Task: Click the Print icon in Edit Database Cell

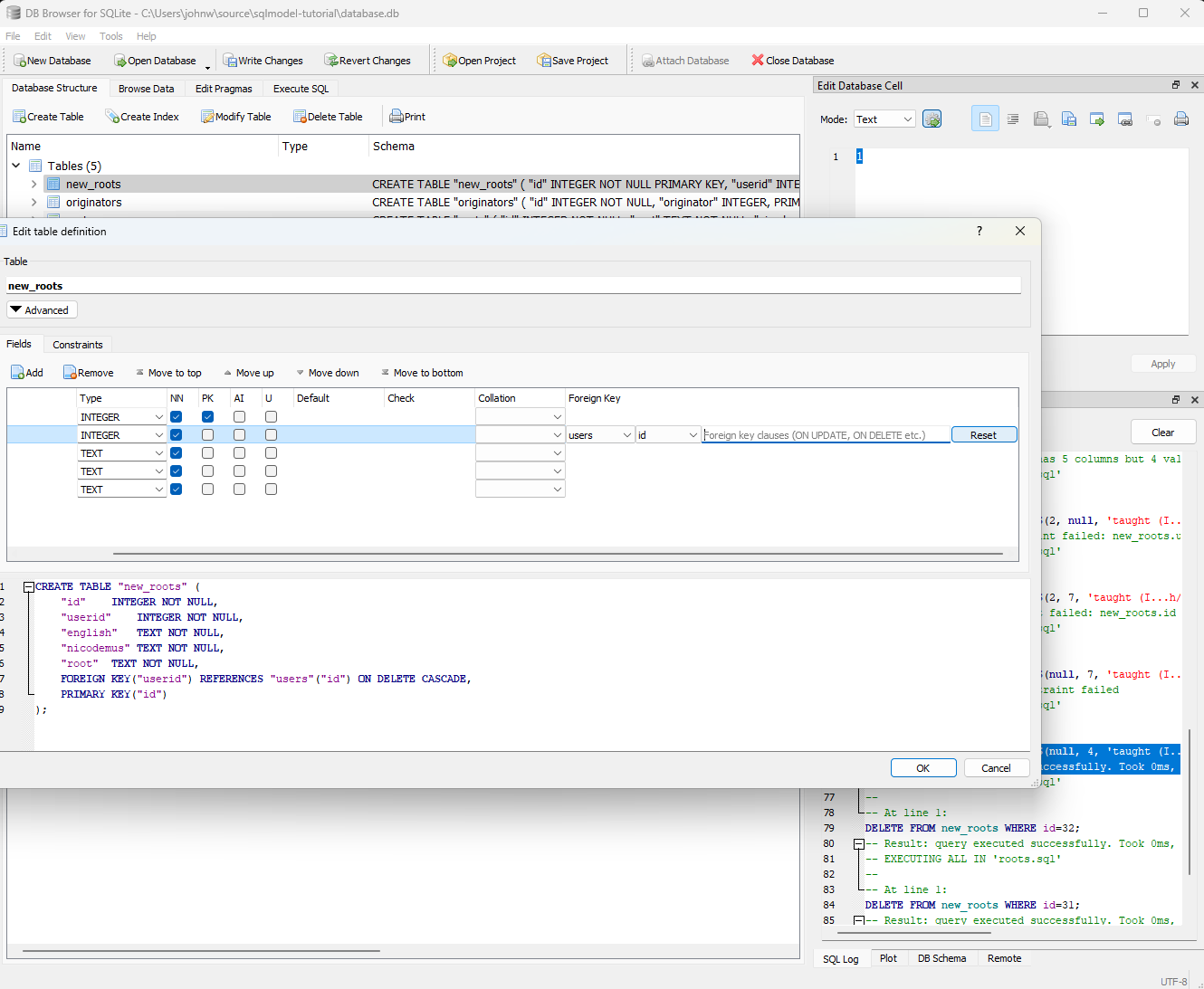Action: (1181, 119)
